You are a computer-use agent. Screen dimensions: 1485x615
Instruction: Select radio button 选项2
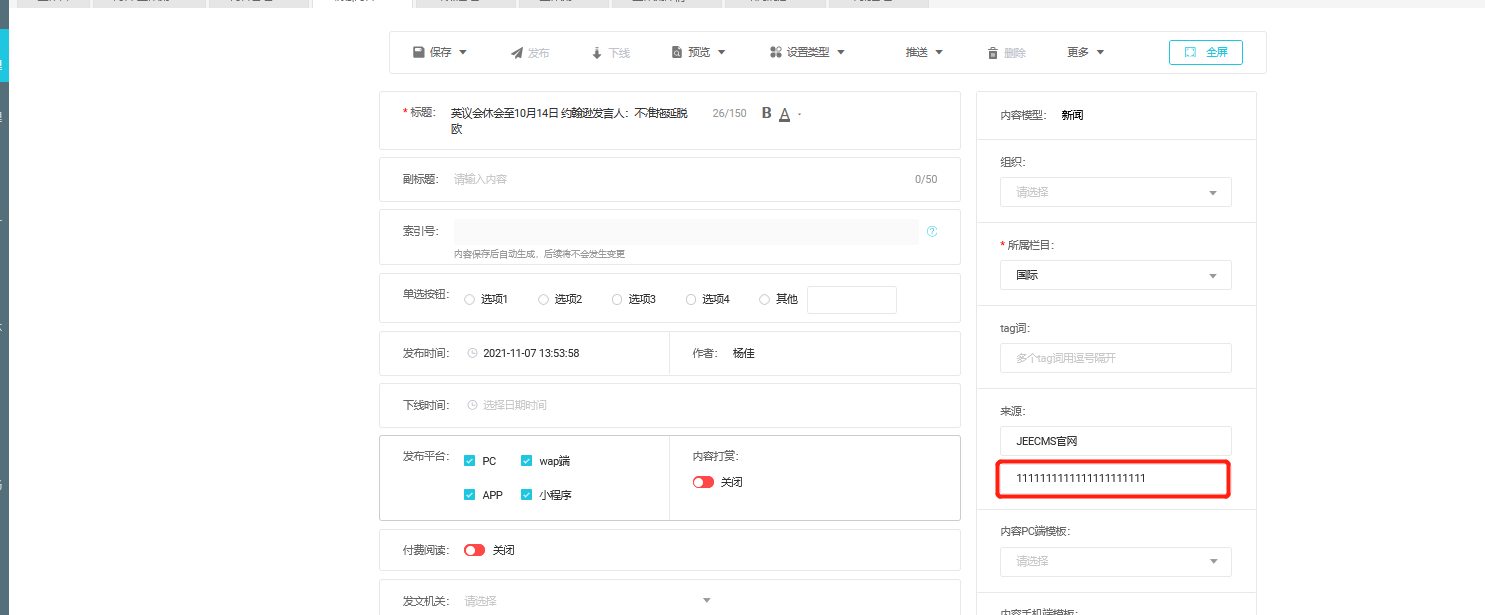[543, 299]
